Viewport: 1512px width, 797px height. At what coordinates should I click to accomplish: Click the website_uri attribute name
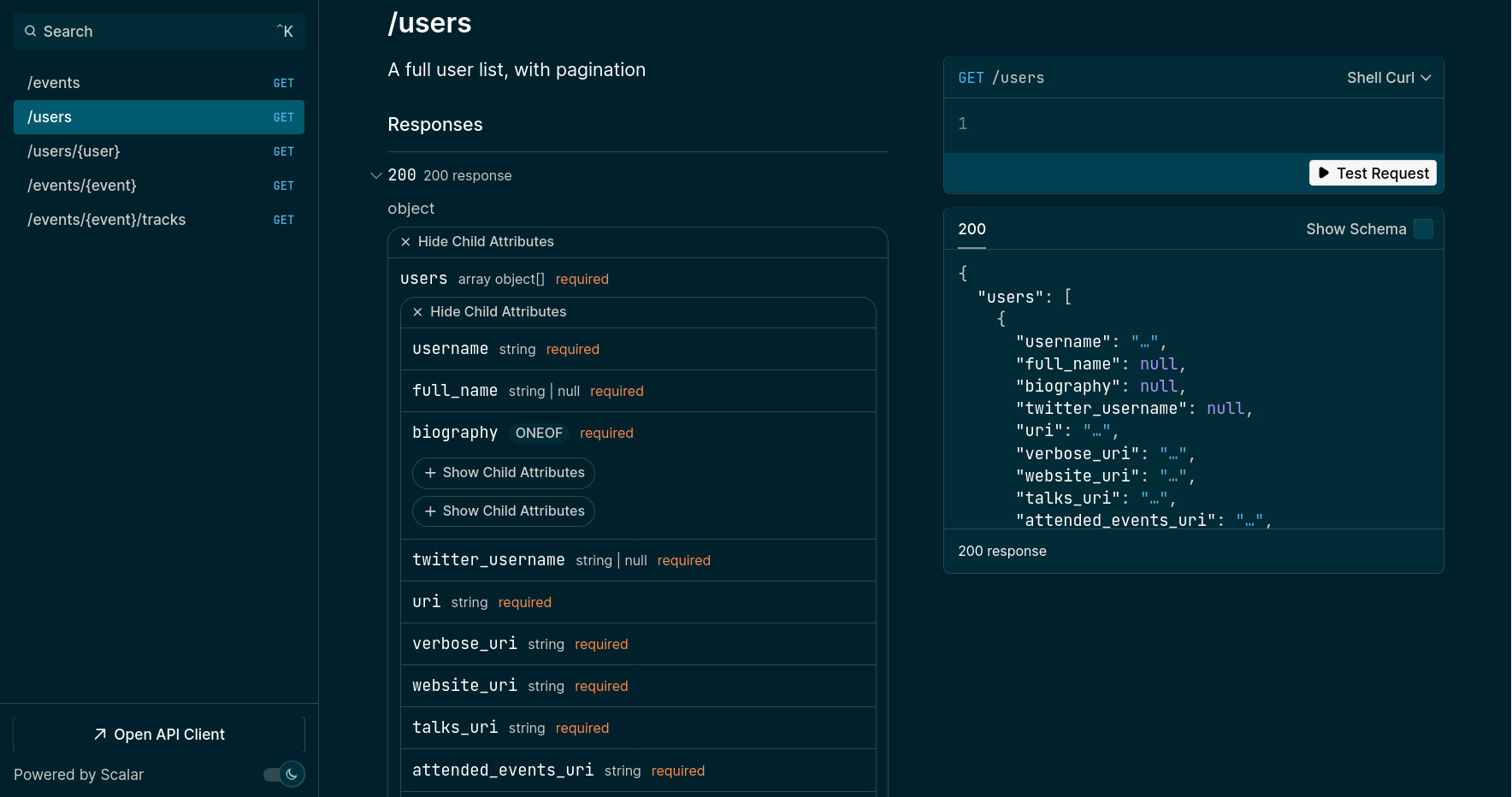pos(464,686)
